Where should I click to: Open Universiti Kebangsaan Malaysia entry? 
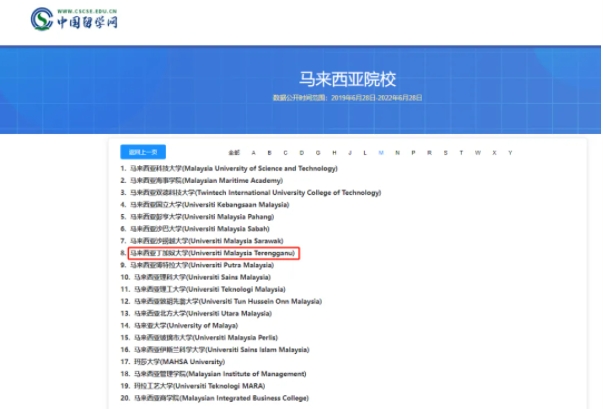(x=210, y=204)
